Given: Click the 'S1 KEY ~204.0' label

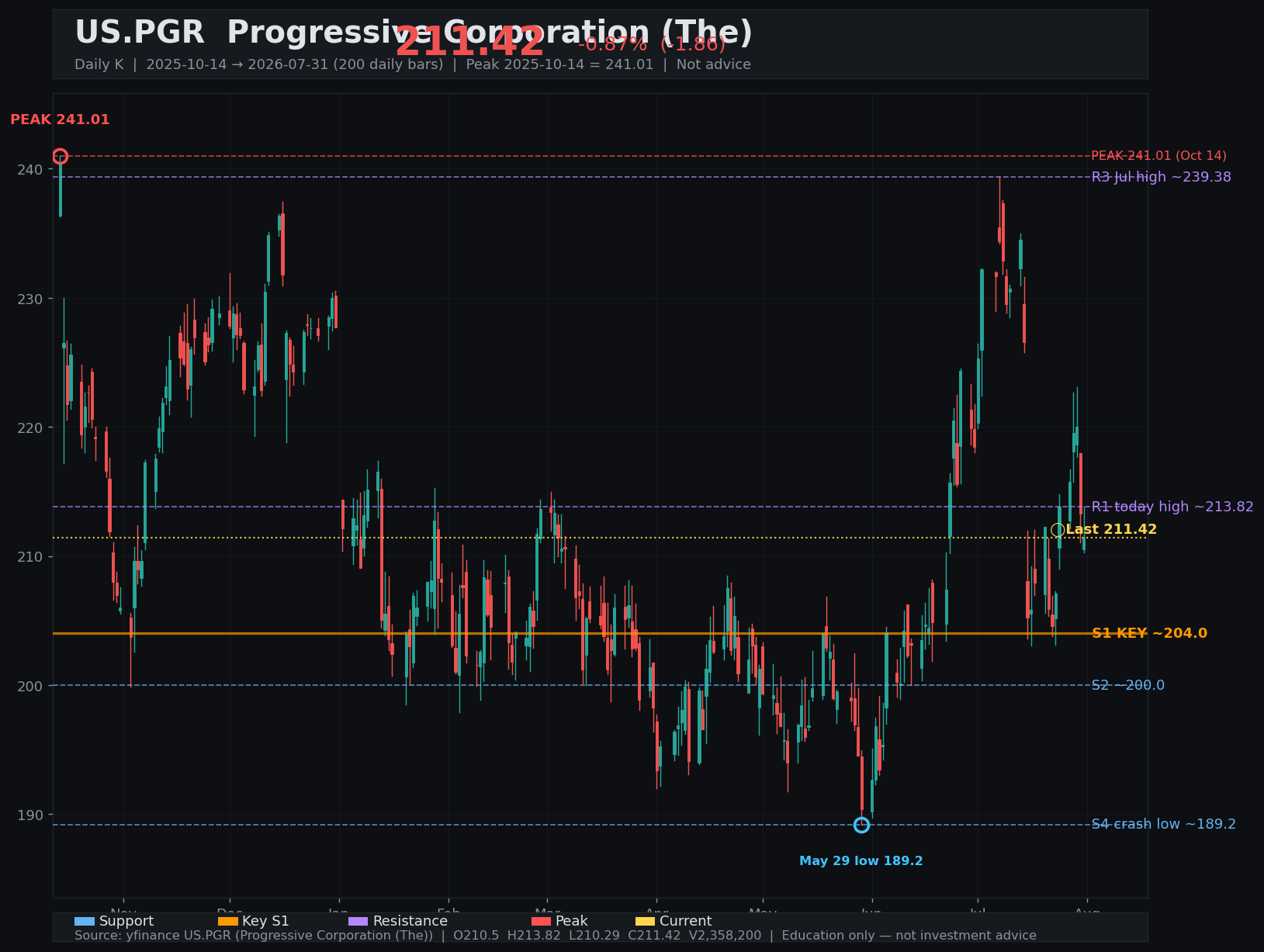Looking at the screenshot, I should click(1149, 633).
